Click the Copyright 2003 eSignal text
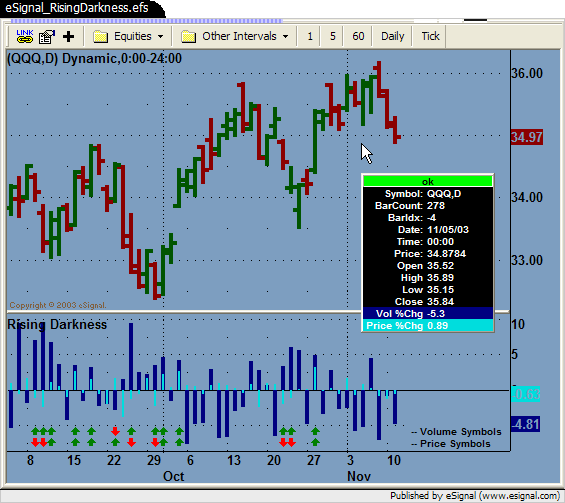565x503 pixels. click(x=58, y=305)
